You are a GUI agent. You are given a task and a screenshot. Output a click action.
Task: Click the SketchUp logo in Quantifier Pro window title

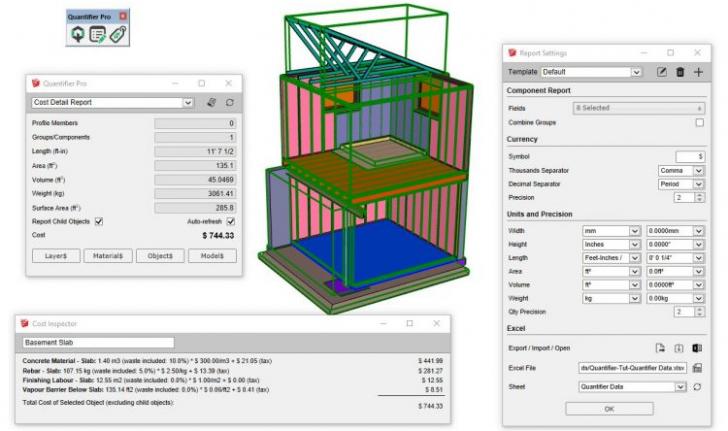(x=36, y=83)
